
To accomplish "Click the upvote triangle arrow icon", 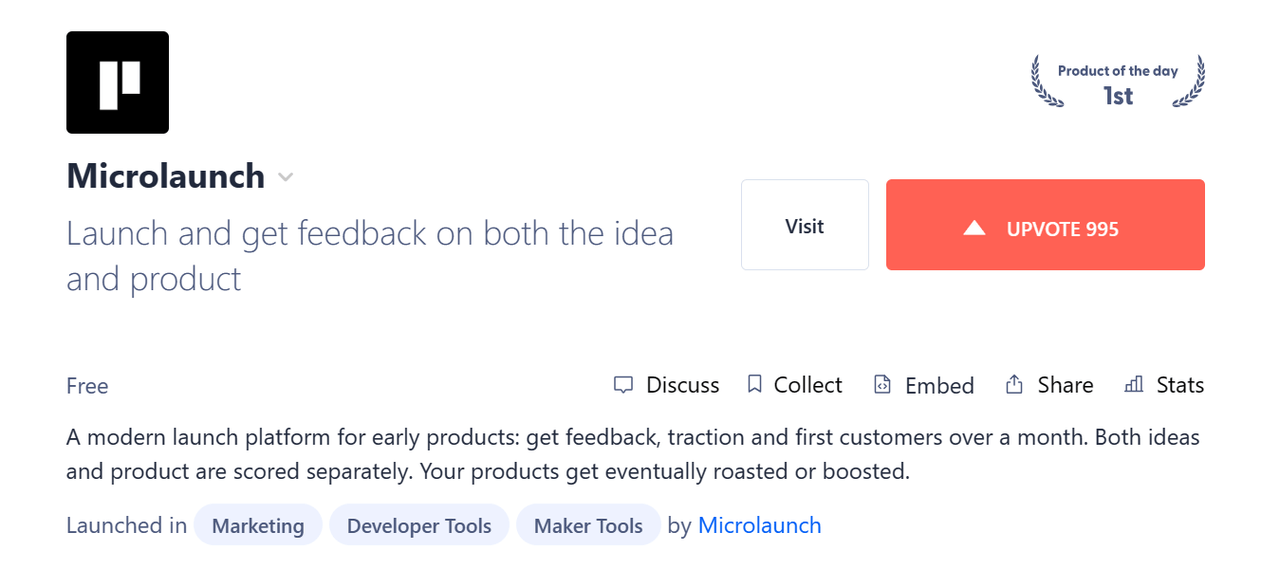I will pyautogui.click(x=974, y=229).
